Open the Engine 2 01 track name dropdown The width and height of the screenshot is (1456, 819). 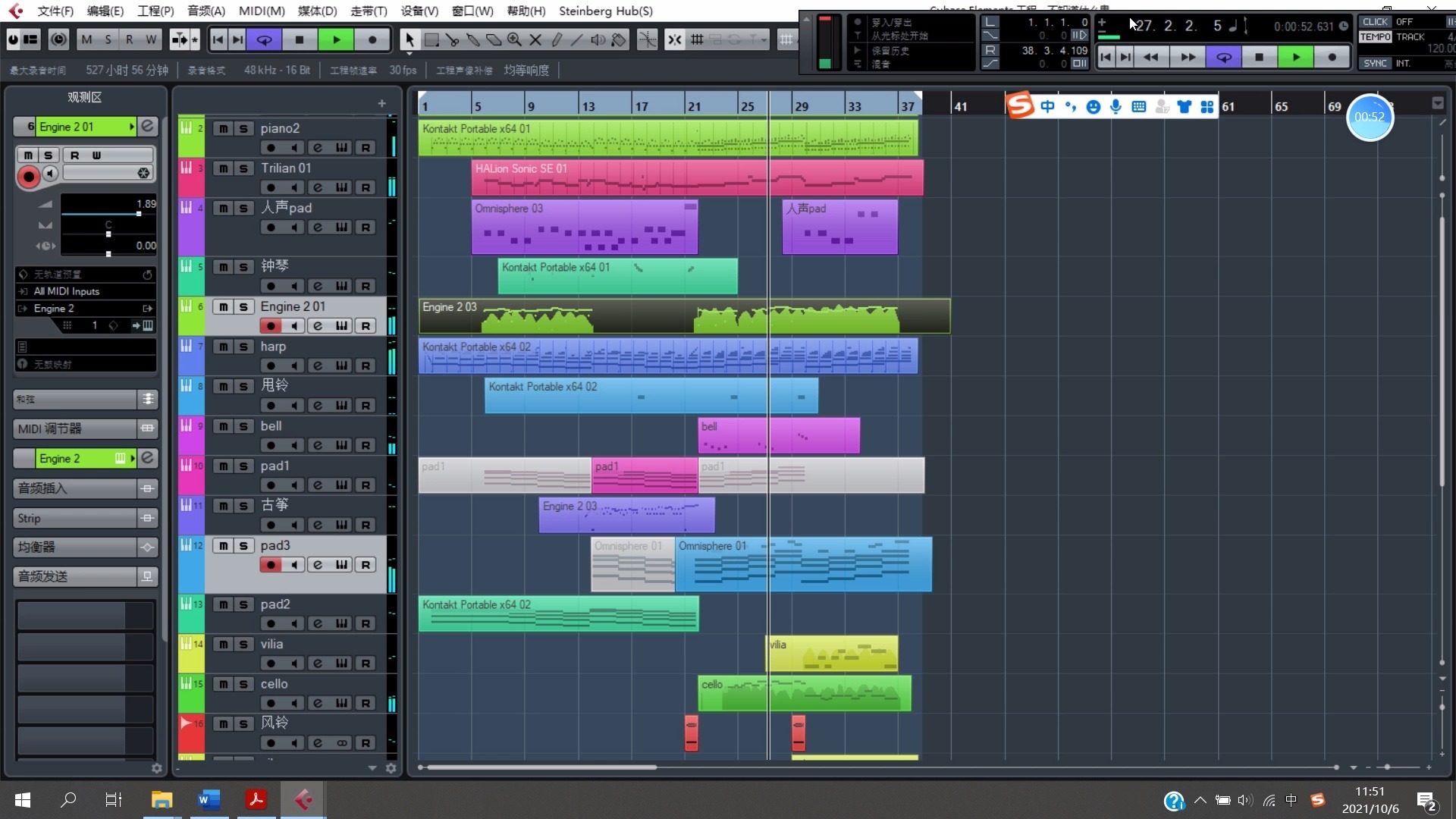(x=132, y=126)
